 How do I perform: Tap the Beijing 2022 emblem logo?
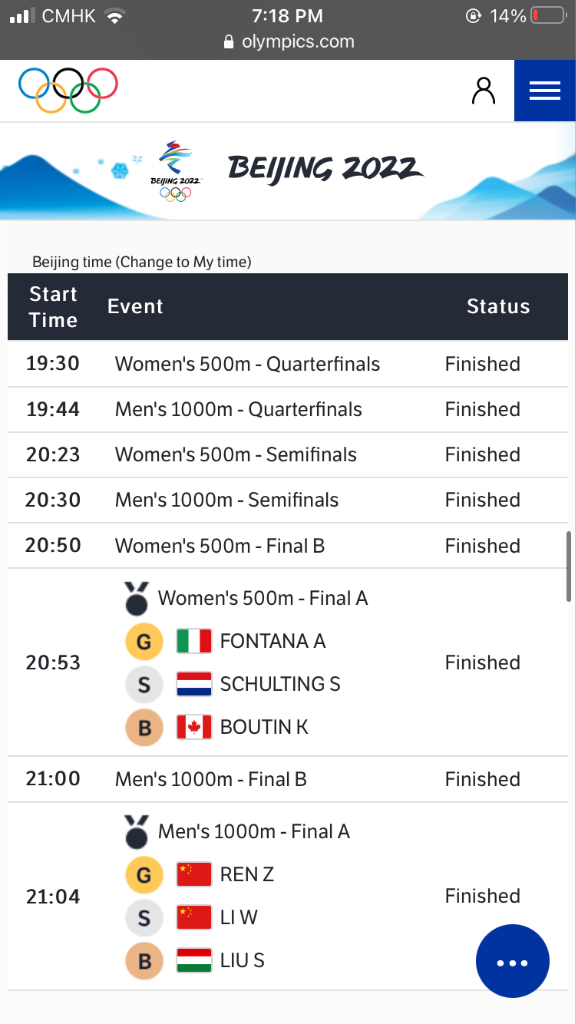pos(176,171)
